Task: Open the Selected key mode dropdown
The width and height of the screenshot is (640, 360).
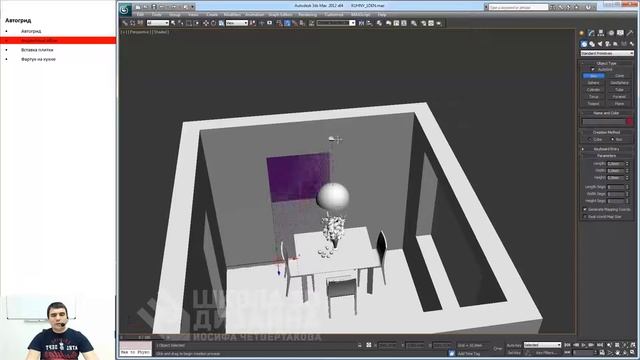Action: 542,345
